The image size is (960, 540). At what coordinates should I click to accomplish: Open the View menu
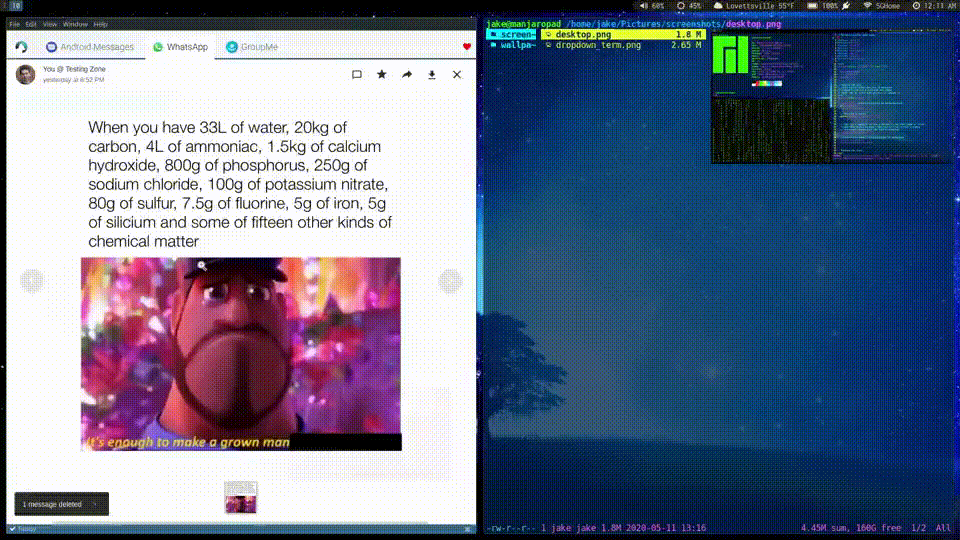click(50, 24)
